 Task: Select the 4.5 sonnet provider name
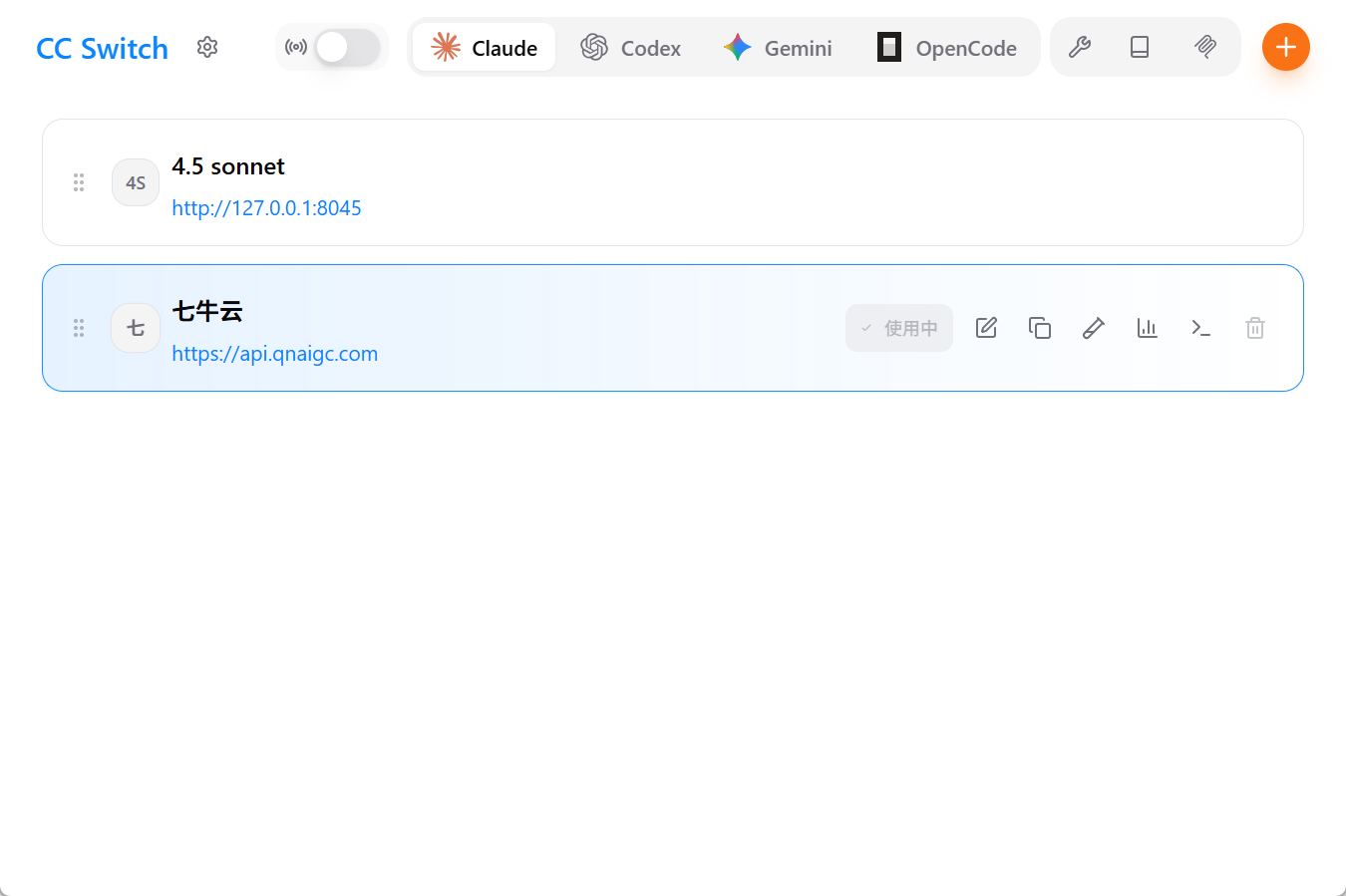[x=228, y=166]
